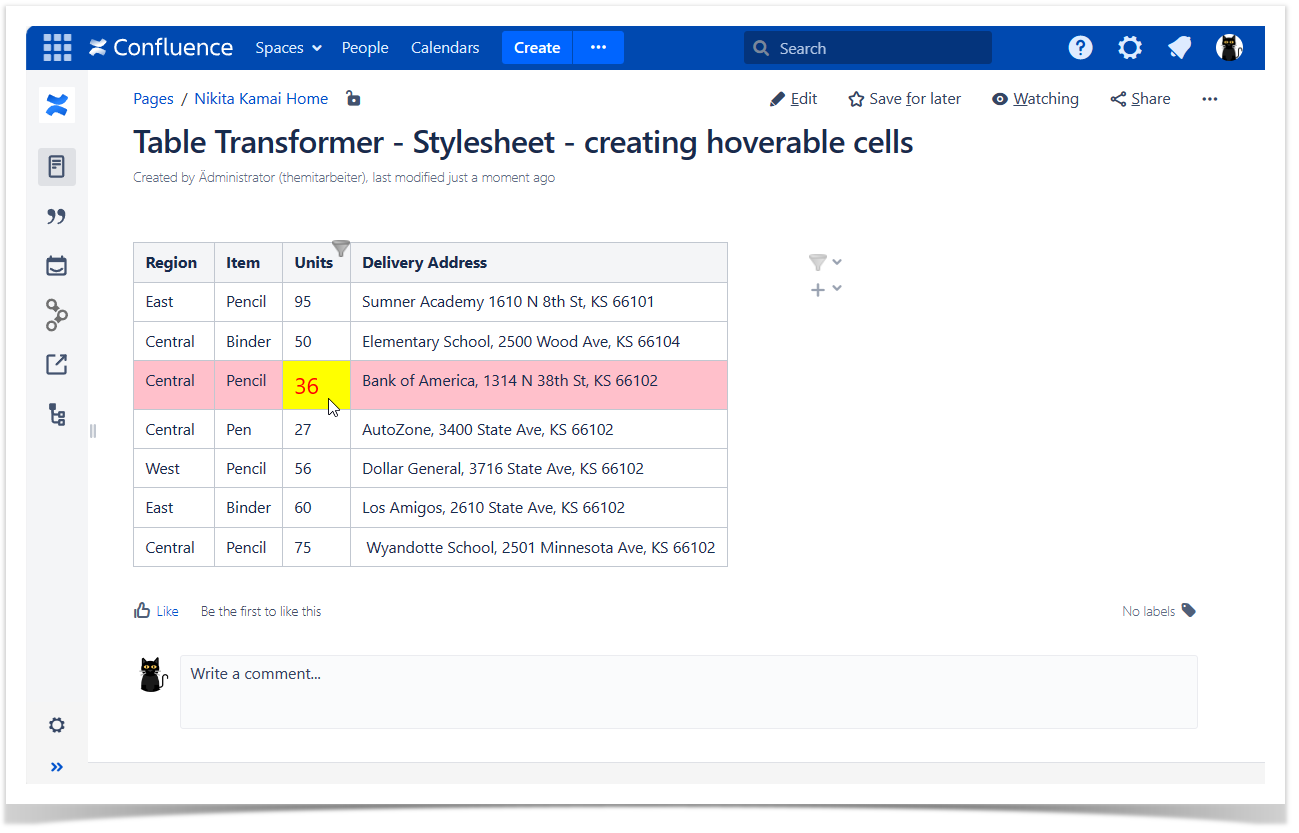
Task: Open the Spaces dropdown menu
Action: tap(288, 48)
